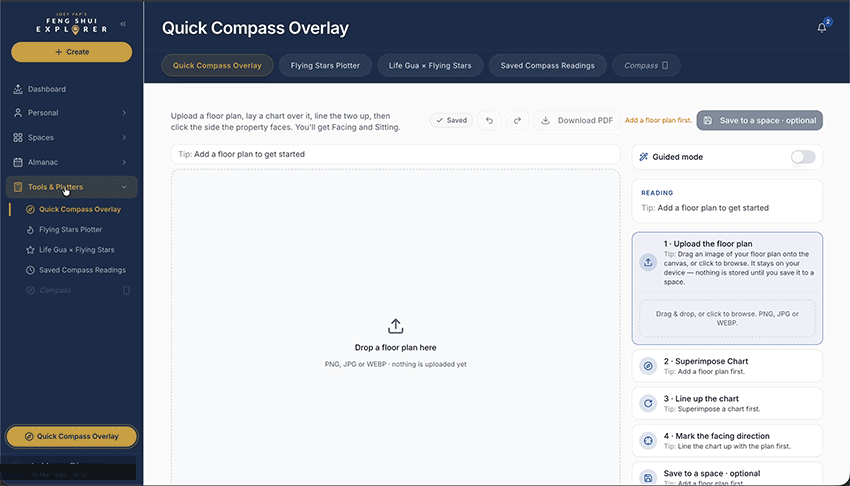This screenshot has width=850, height=486.
Task: Click the upload icon in drop zone
Action: 396,326
